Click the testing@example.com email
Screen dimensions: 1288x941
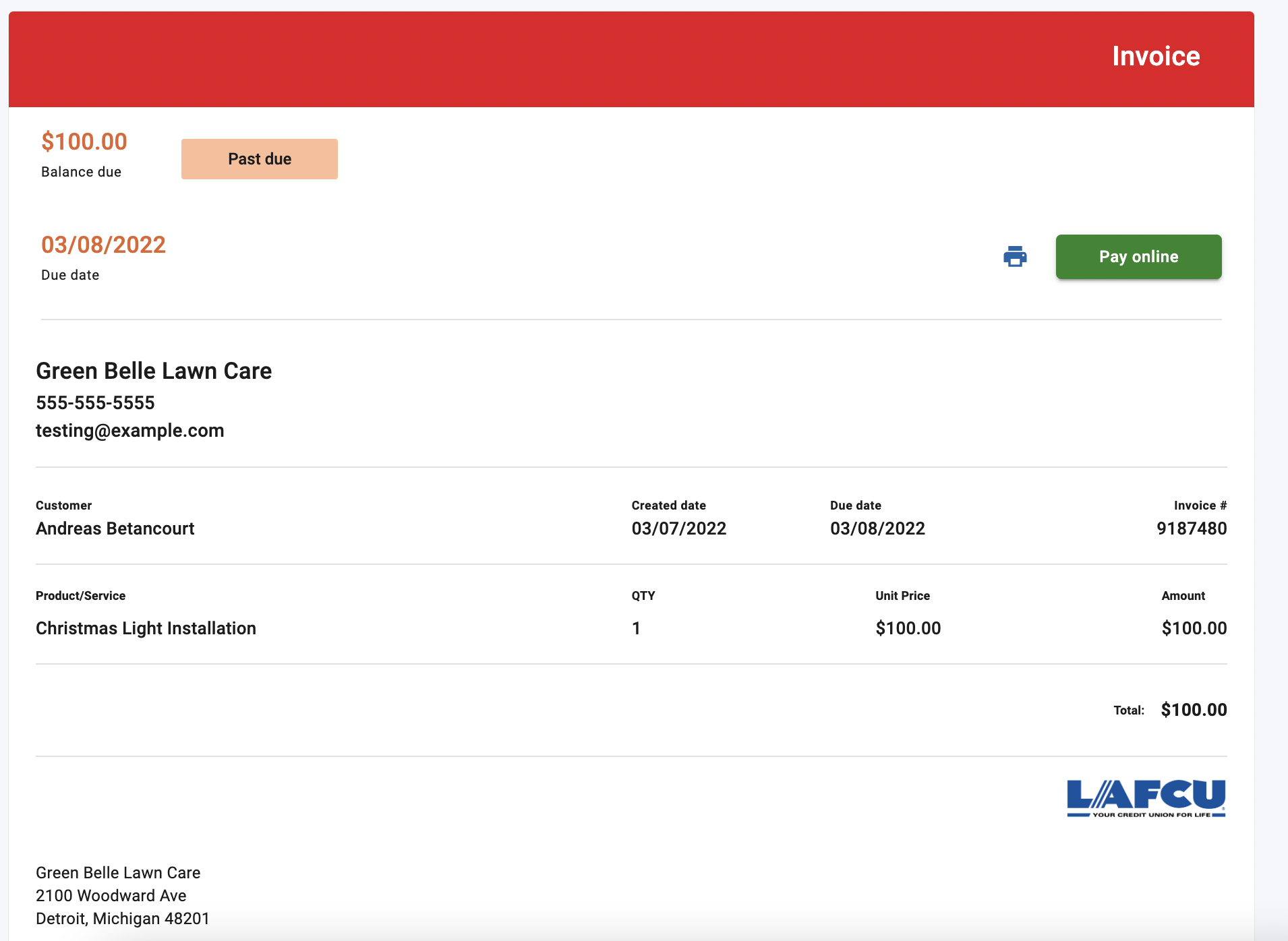pos(129,430)
